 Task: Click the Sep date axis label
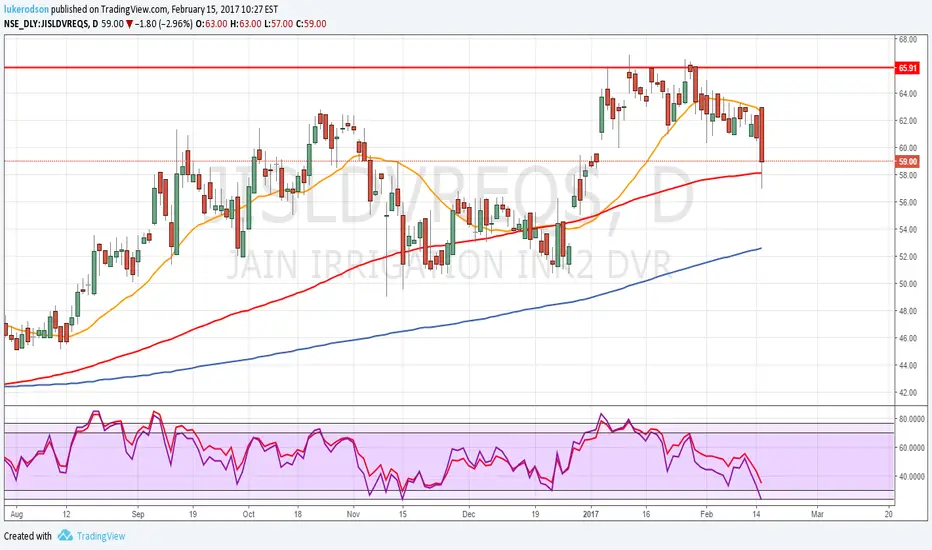coord(138,514)
